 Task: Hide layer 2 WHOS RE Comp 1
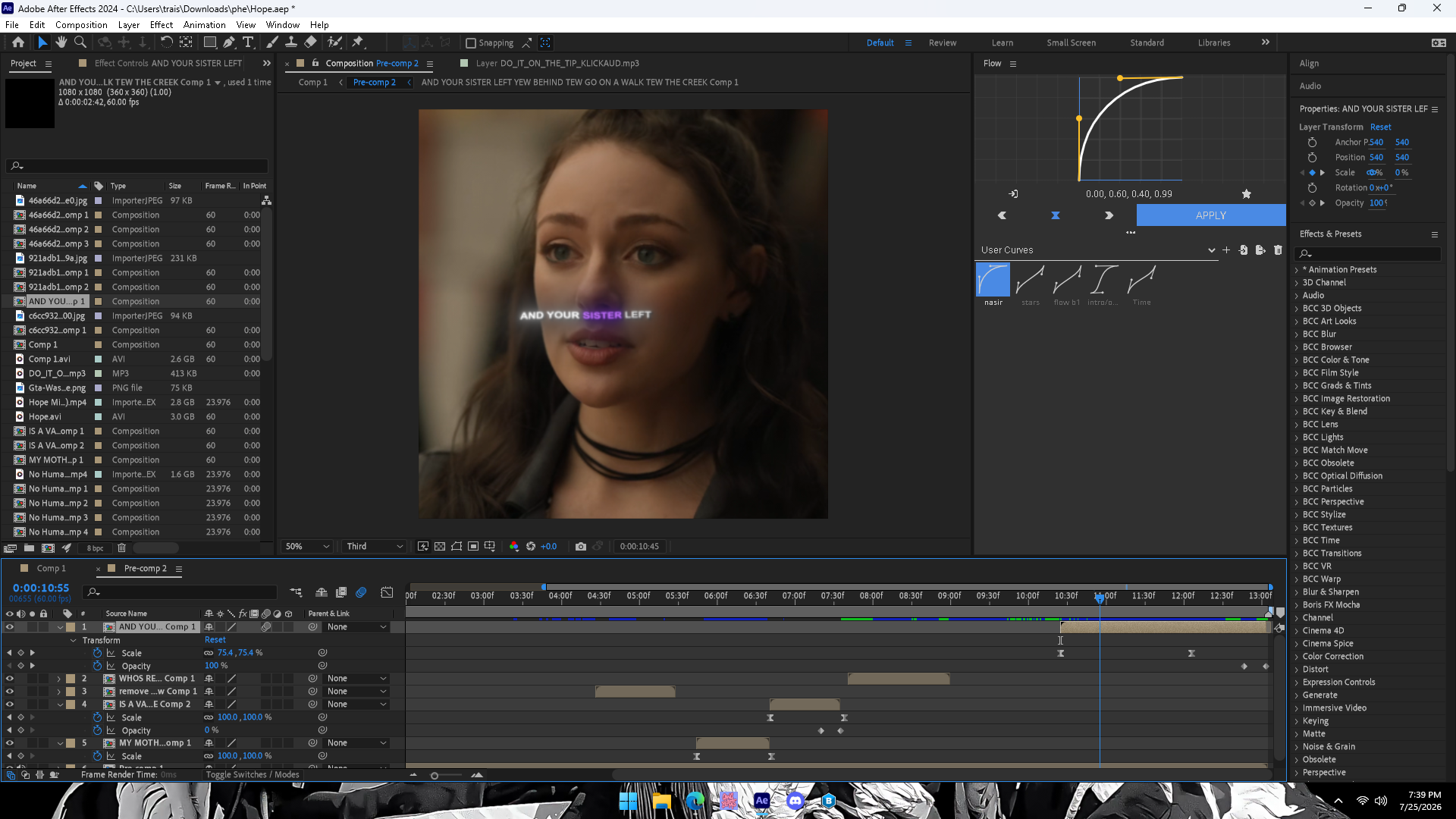[x=10, y=679]
